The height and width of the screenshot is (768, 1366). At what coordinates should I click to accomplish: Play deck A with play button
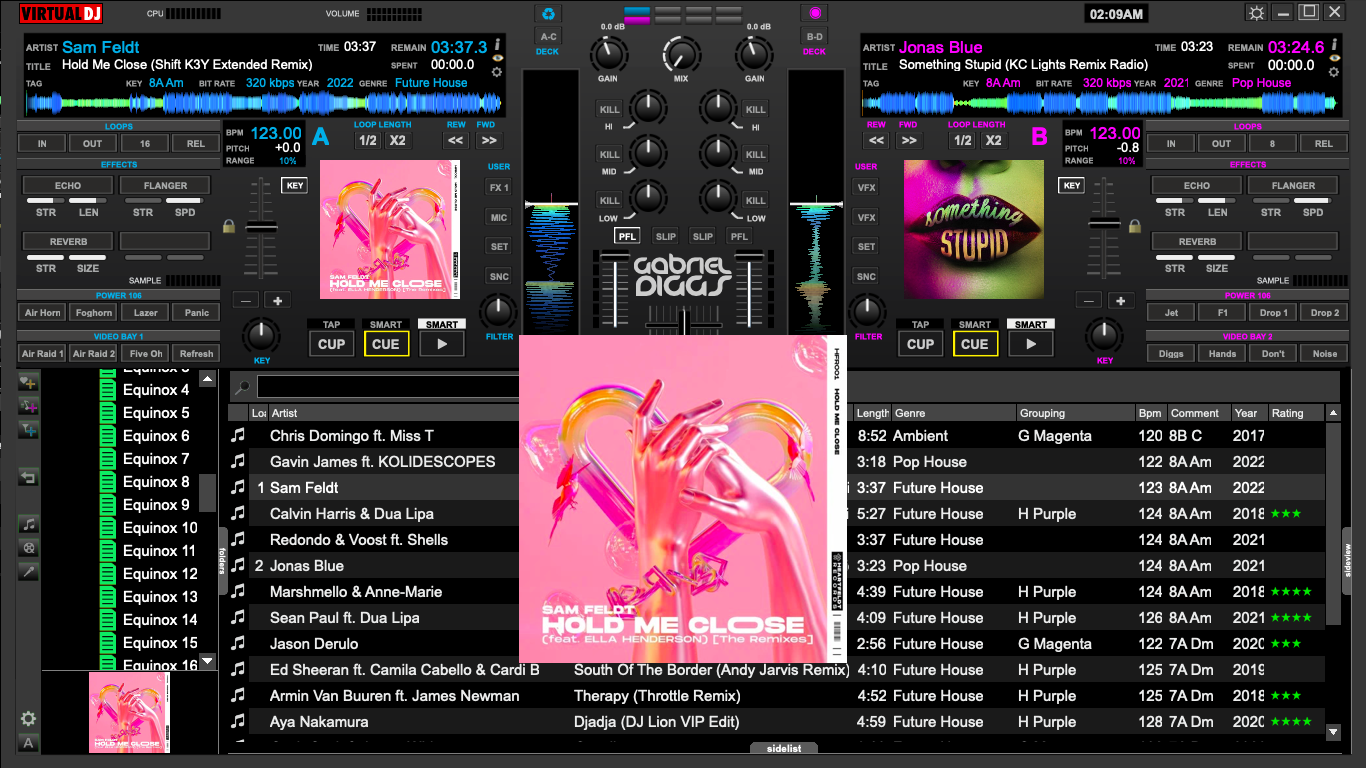pos(441,343)
